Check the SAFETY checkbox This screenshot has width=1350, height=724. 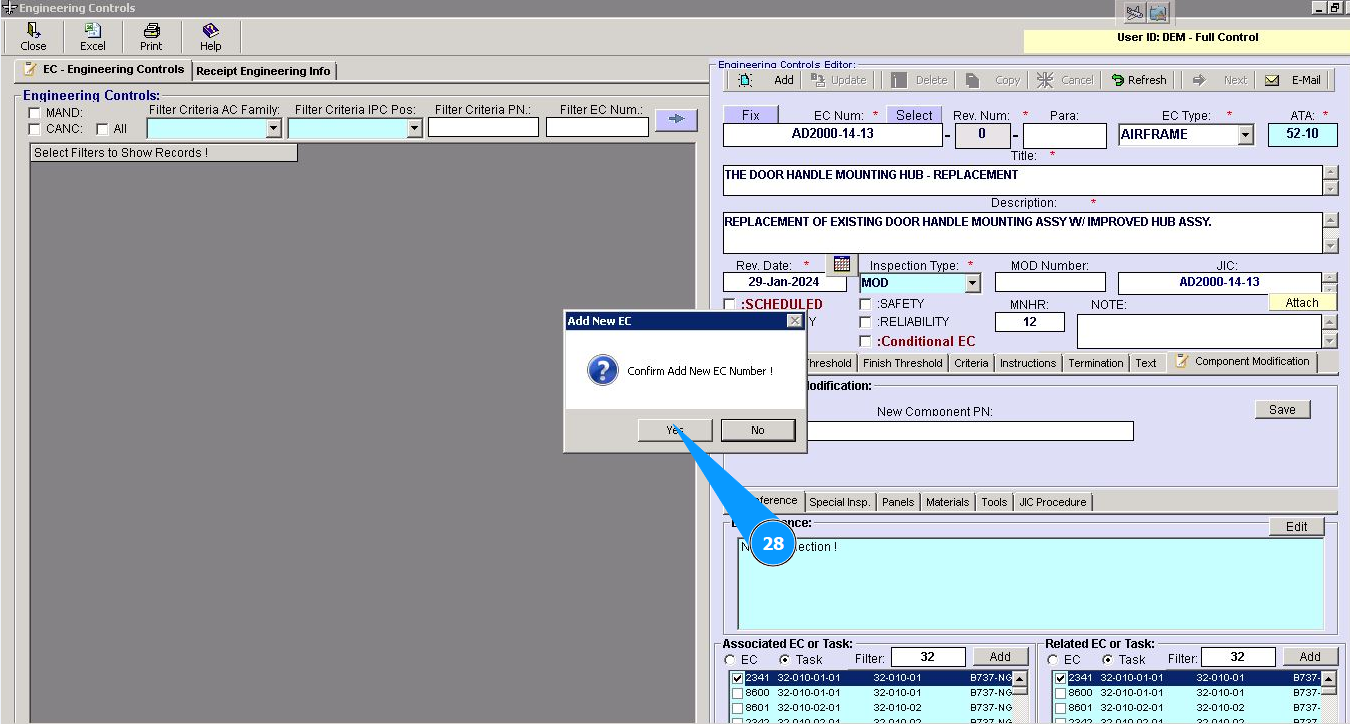(x=866, y=304)
